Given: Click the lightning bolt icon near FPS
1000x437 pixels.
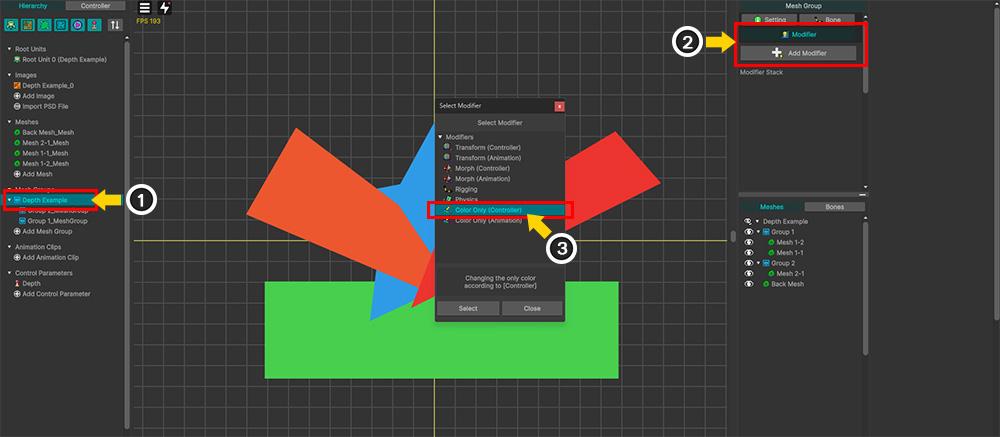Looking at the screenshot, I should point(165,8).
